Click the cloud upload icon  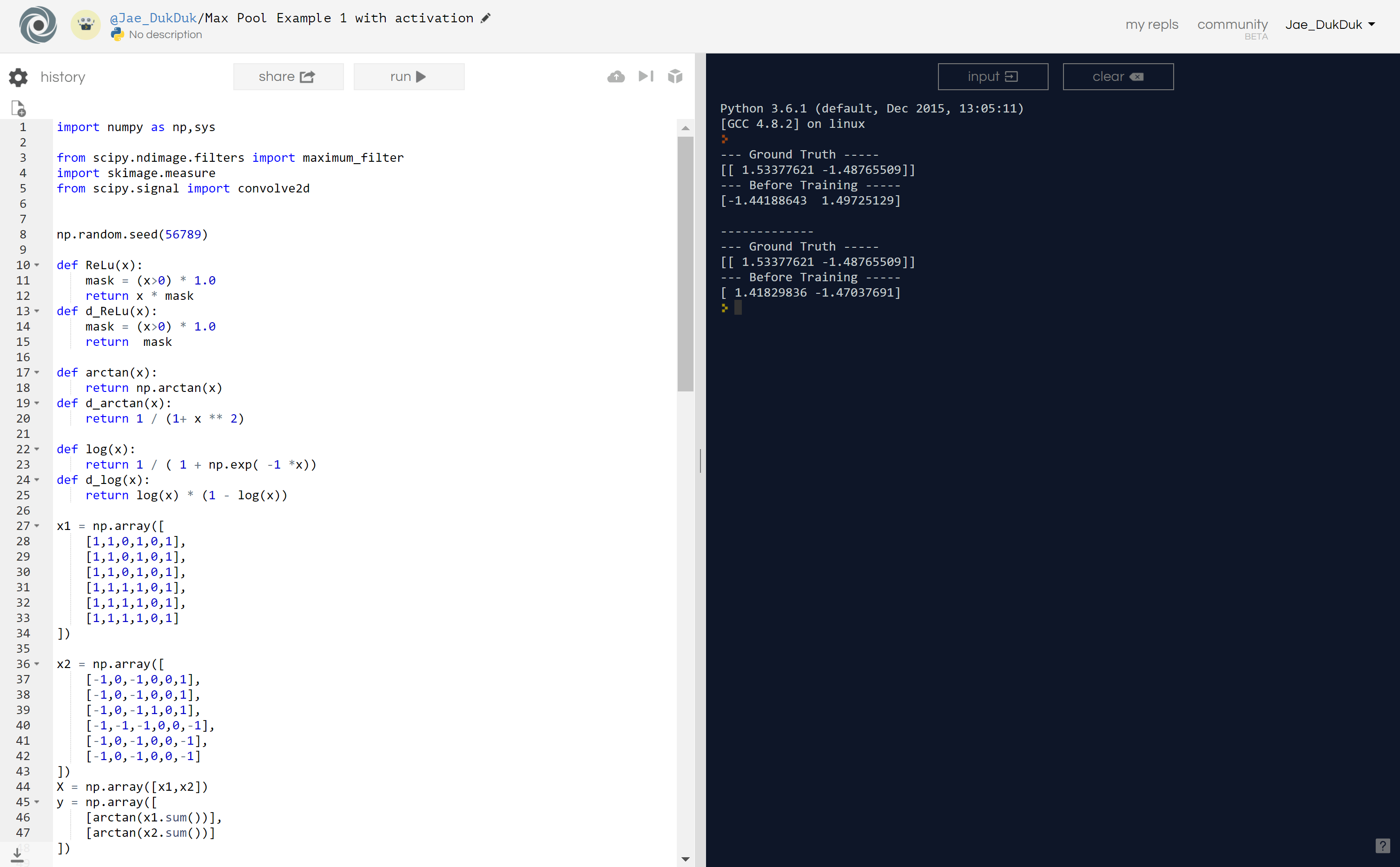click(x=616, y=76)
